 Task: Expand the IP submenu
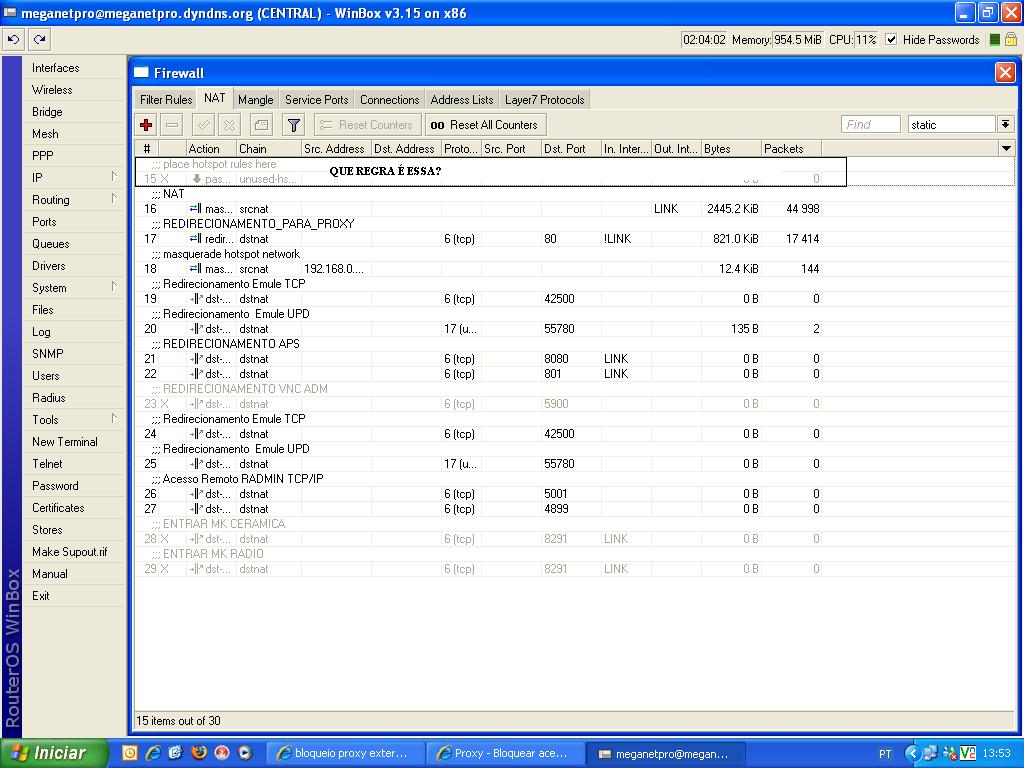click(73, 178)
